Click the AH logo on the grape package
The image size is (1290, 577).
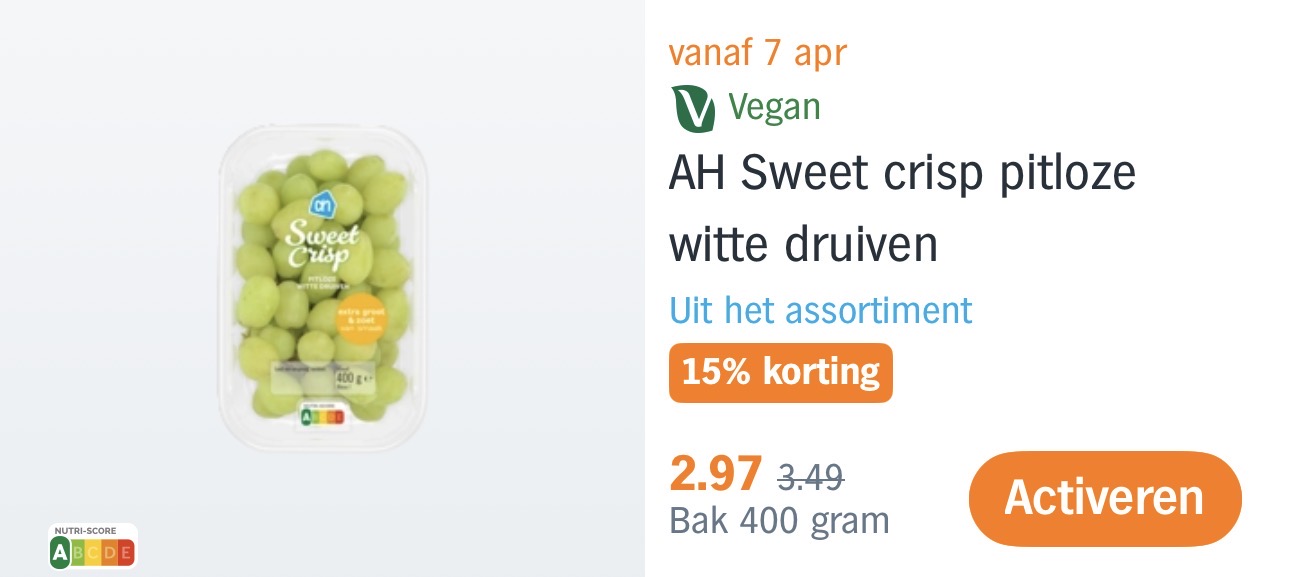pos(324,206)
